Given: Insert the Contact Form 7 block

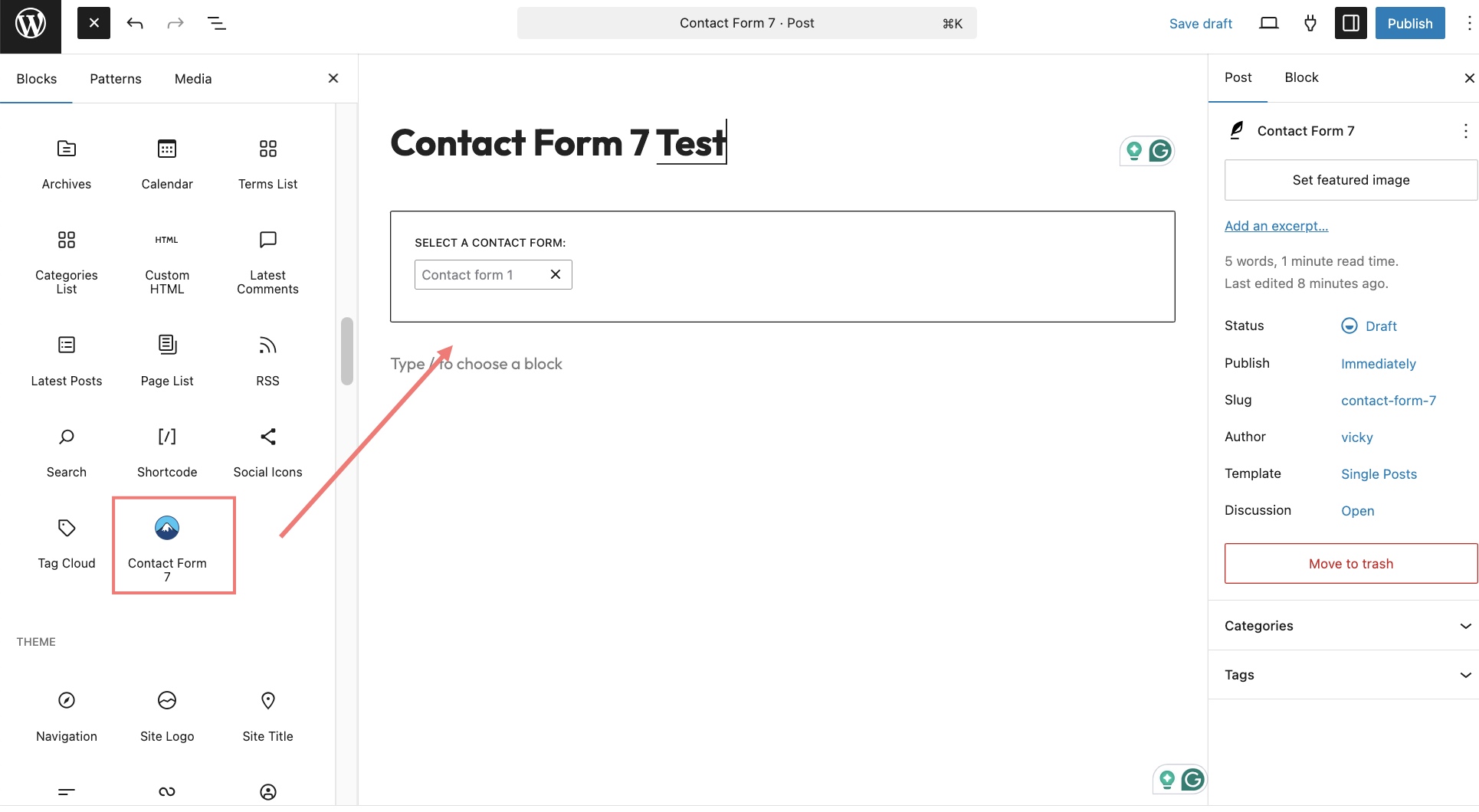Looking at the screenshot, I should pyautogui.click(x=167, y=545).
